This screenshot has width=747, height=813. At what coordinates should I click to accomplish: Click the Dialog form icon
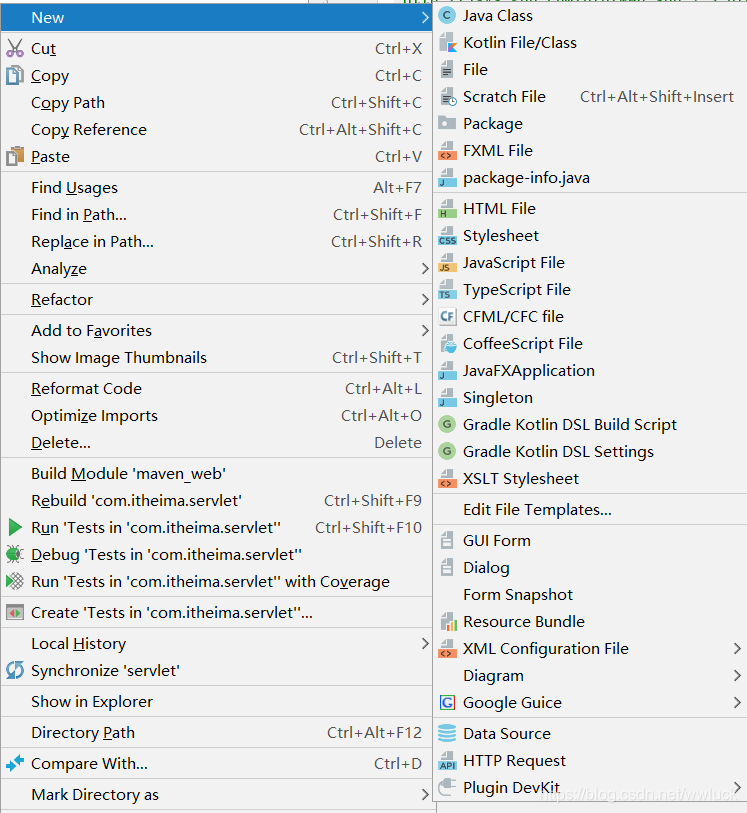447,567
